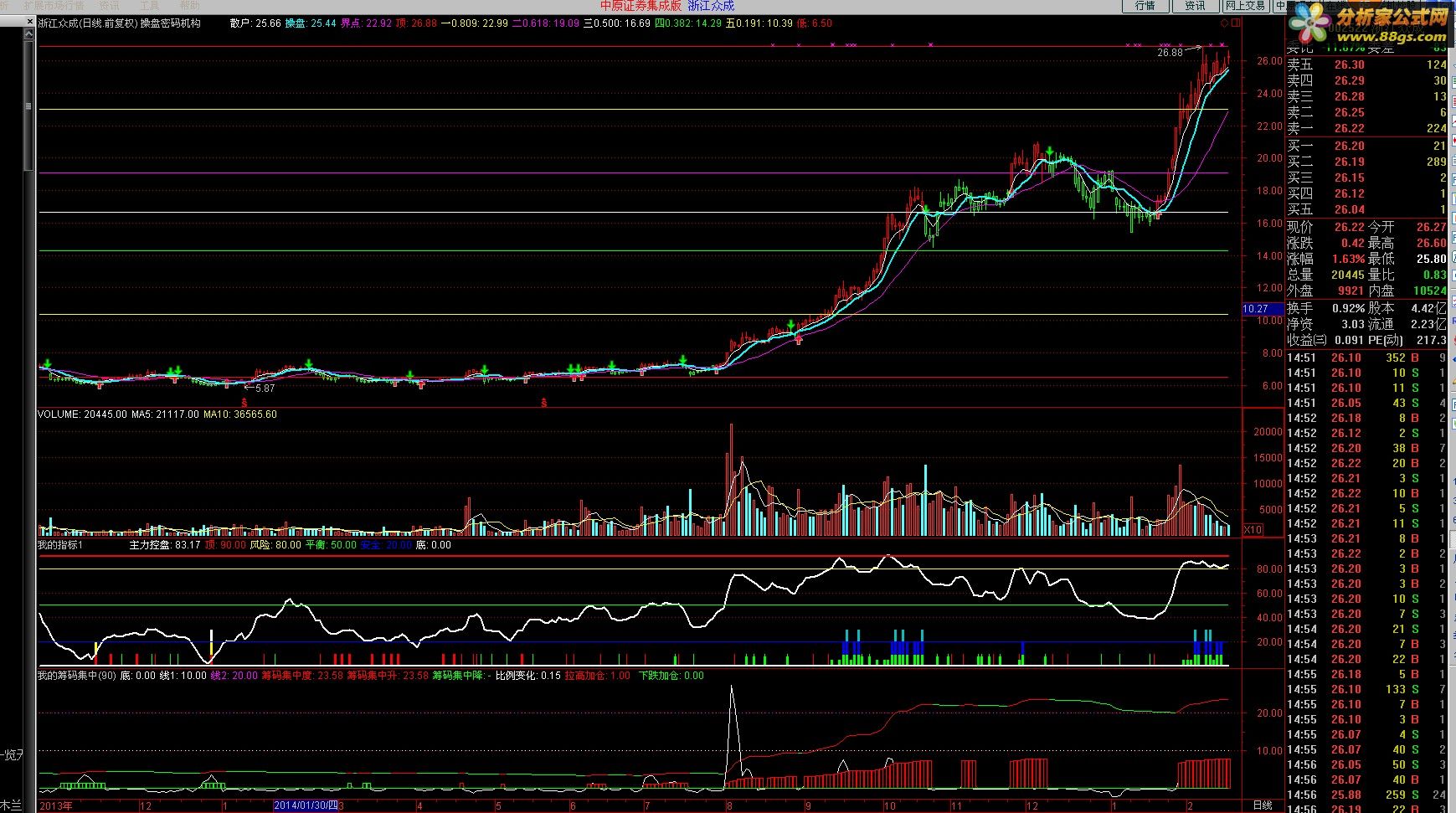Click the X10 volume scale label

[x=1253, y=529]
